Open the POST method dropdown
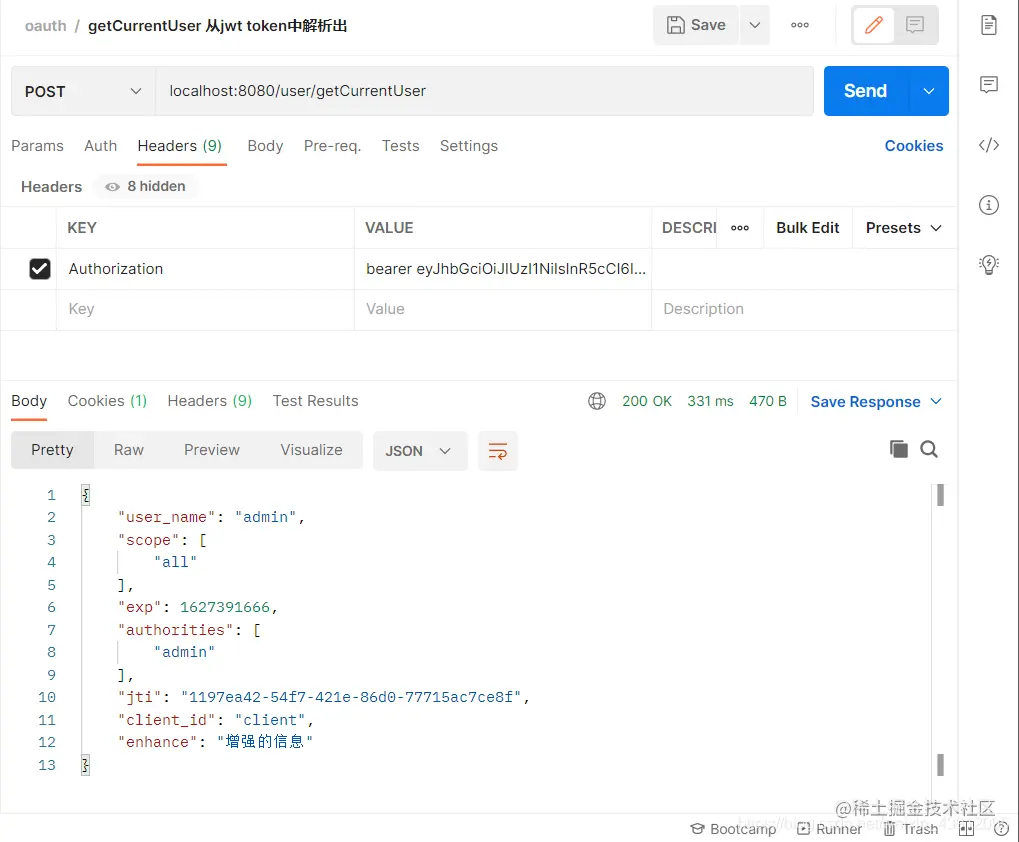1019x842 pixels. coord(83,91)
